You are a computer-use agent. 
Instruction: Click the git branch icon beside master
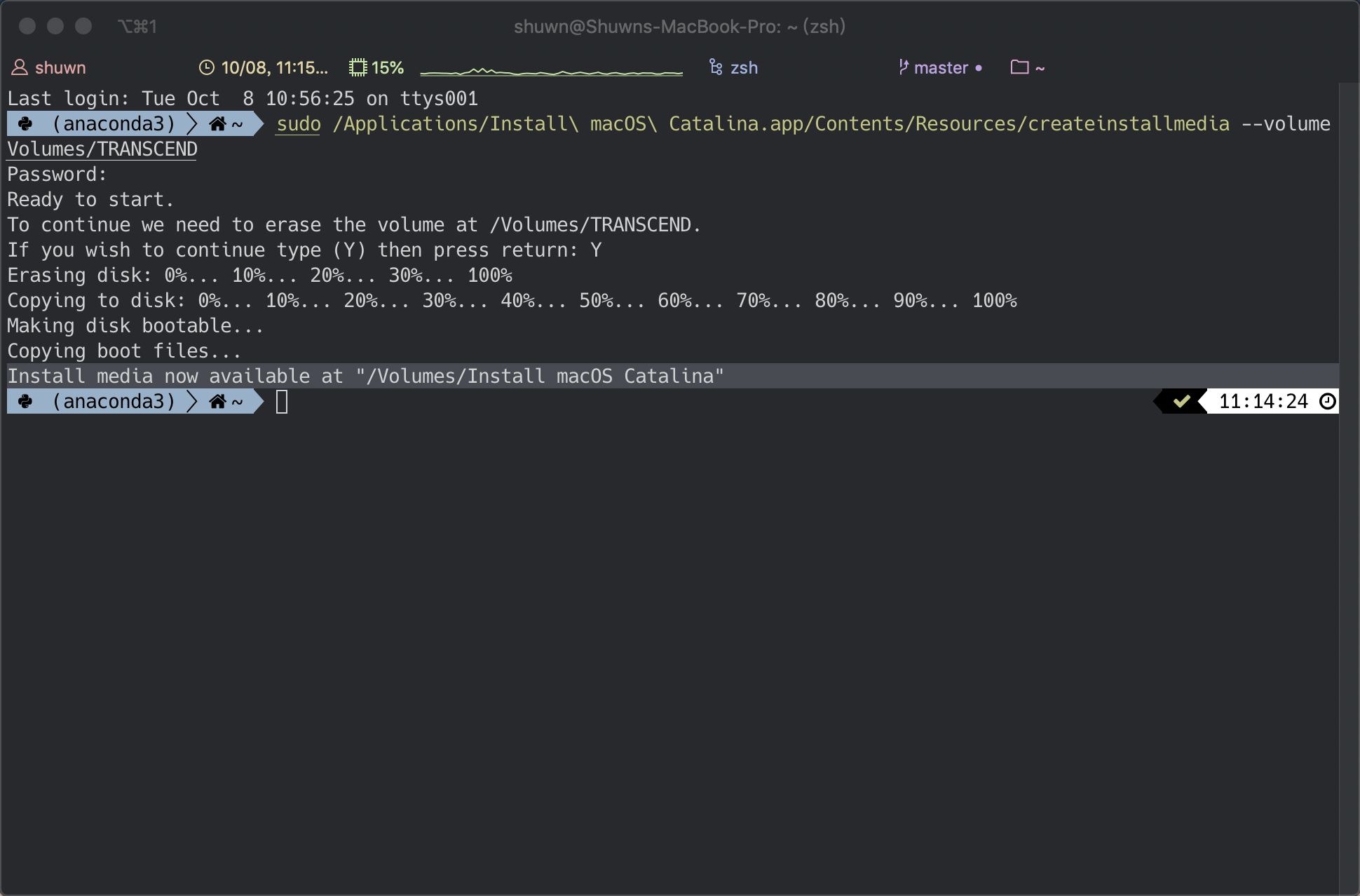pyautogui.click(x=904, y=67)
